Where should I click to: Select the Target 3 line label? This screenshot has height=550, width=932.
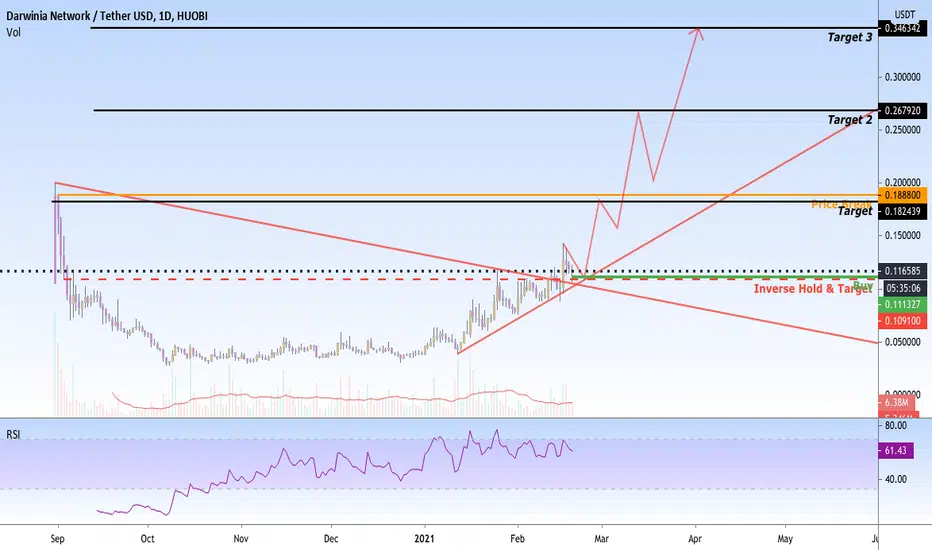tap(850, 37)
